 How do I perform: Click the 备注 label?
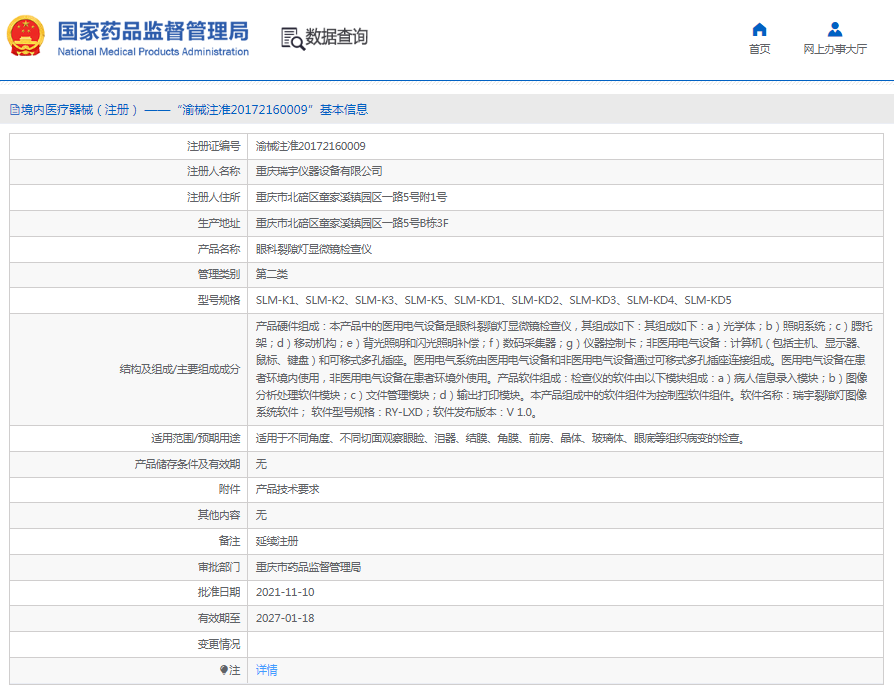[229, 541]
